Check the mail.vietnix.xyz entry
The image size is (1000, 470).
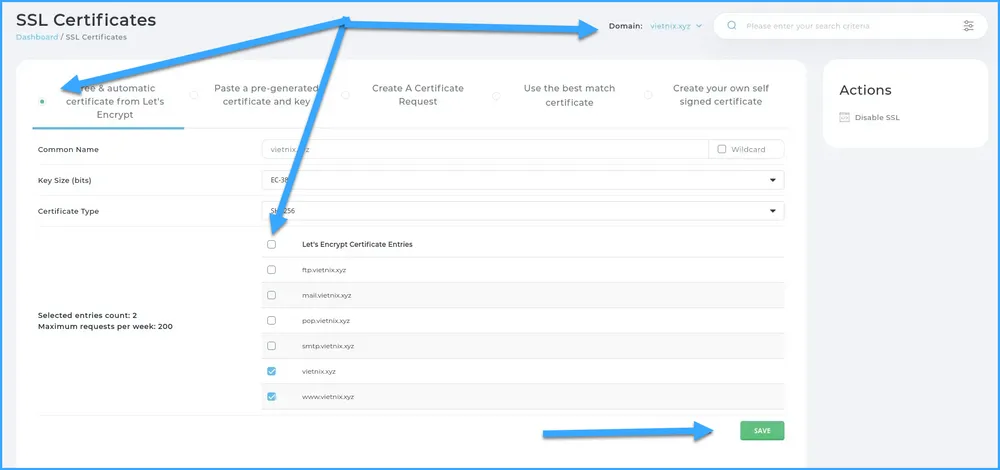point(272,295)
